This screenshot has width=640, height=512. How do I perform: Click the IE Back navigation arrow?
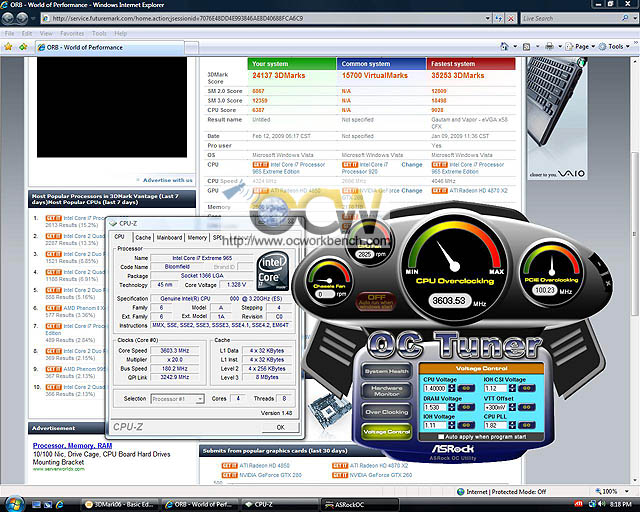(8, 18)
